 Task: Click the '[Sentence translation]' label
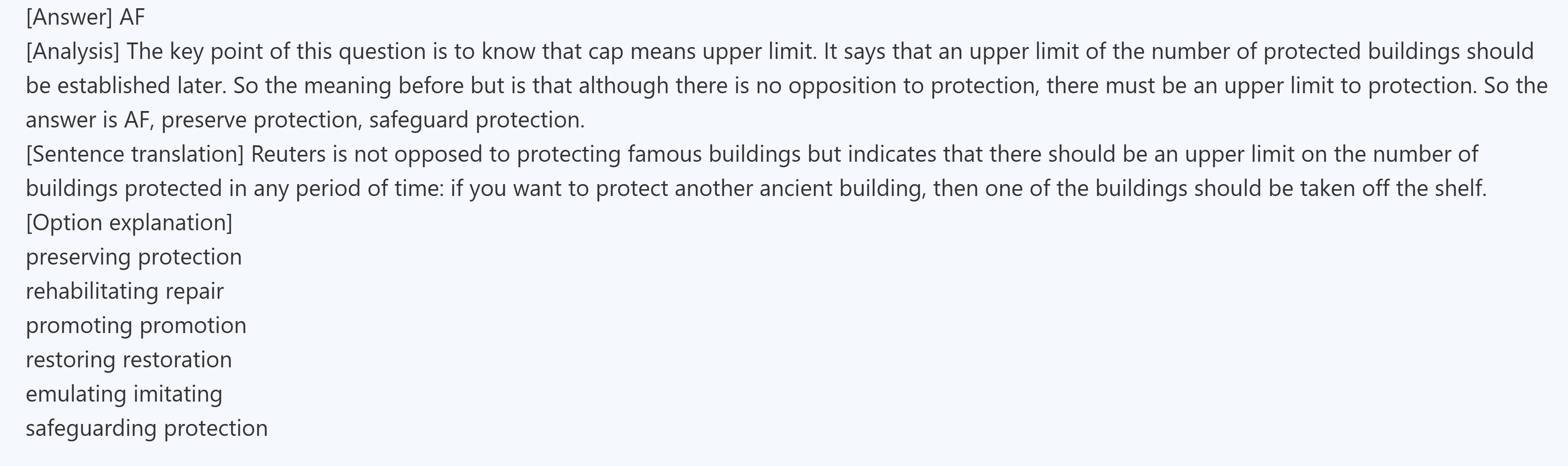pos(134,154)
